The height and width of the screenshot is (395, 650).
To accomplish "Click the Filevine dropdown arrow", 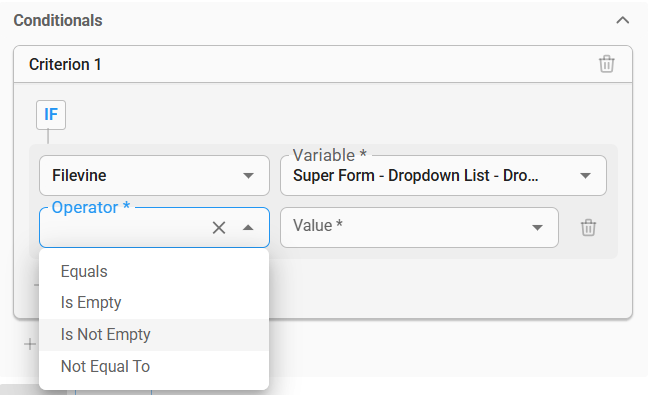I will coord(248,176).
